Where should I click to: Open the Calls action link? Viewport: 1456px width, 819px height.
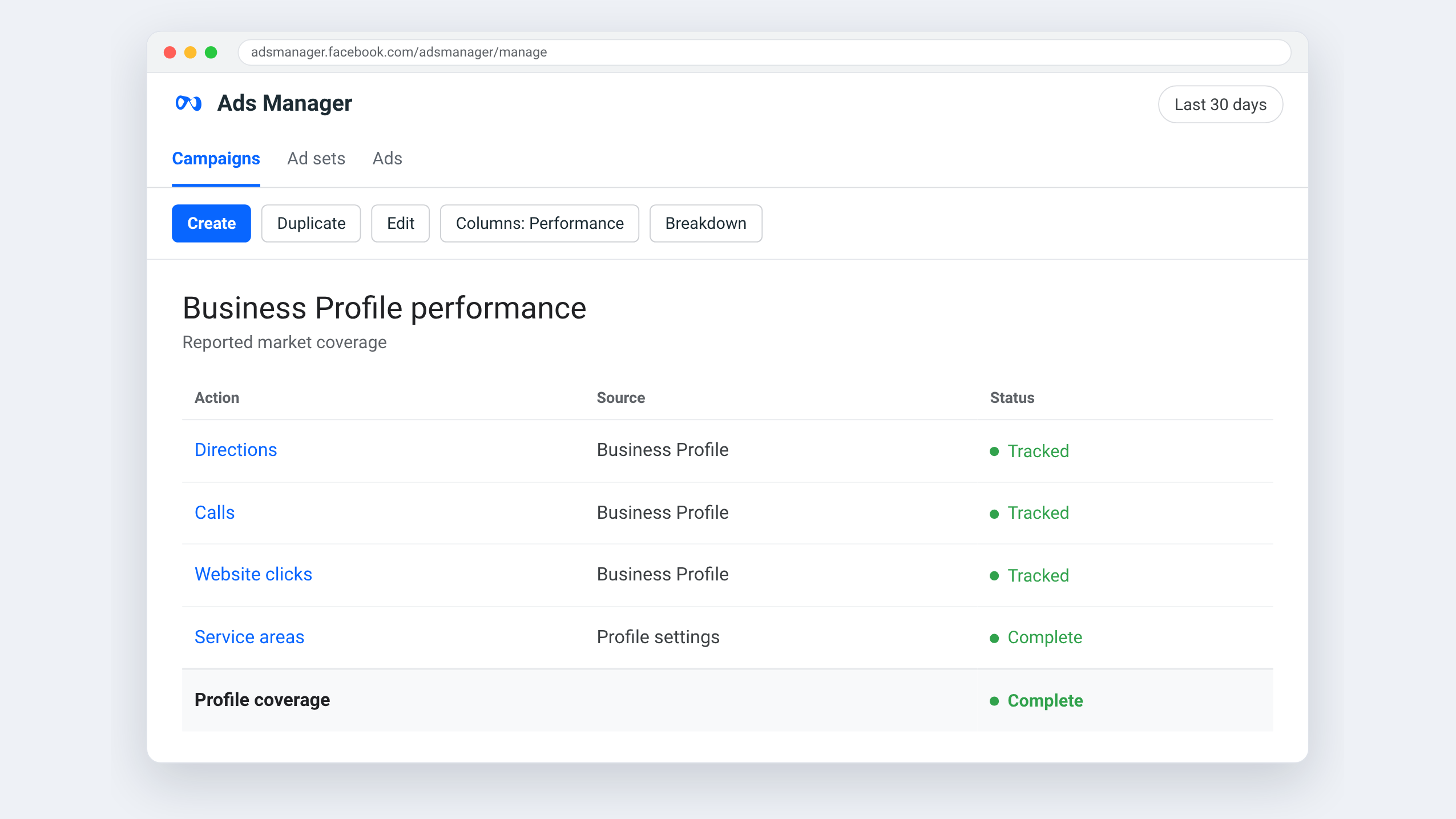tap(215, 513)
